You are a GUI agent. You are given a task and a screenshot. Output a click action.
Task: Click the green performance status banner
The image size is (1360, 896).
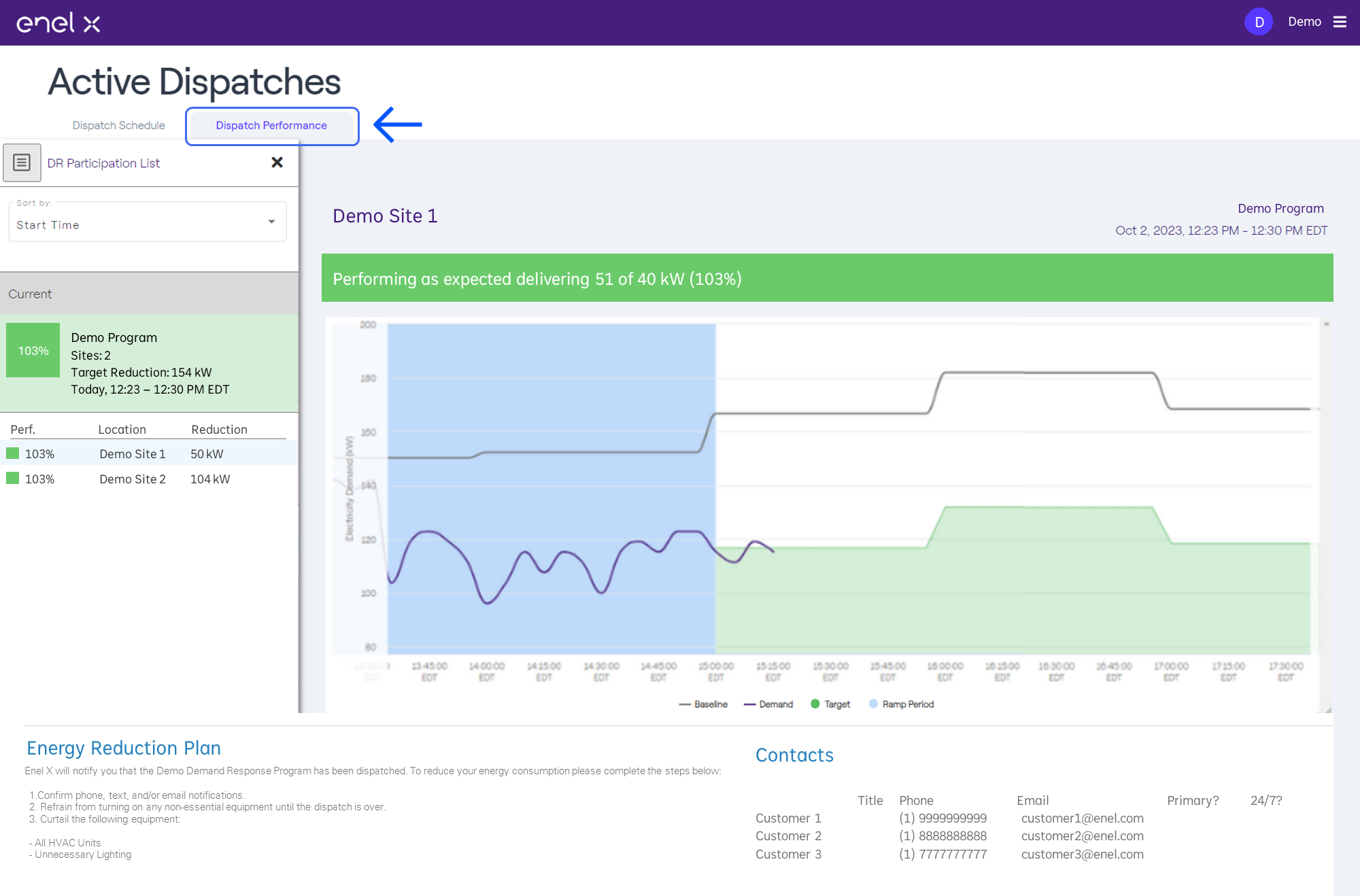[827, 278]
